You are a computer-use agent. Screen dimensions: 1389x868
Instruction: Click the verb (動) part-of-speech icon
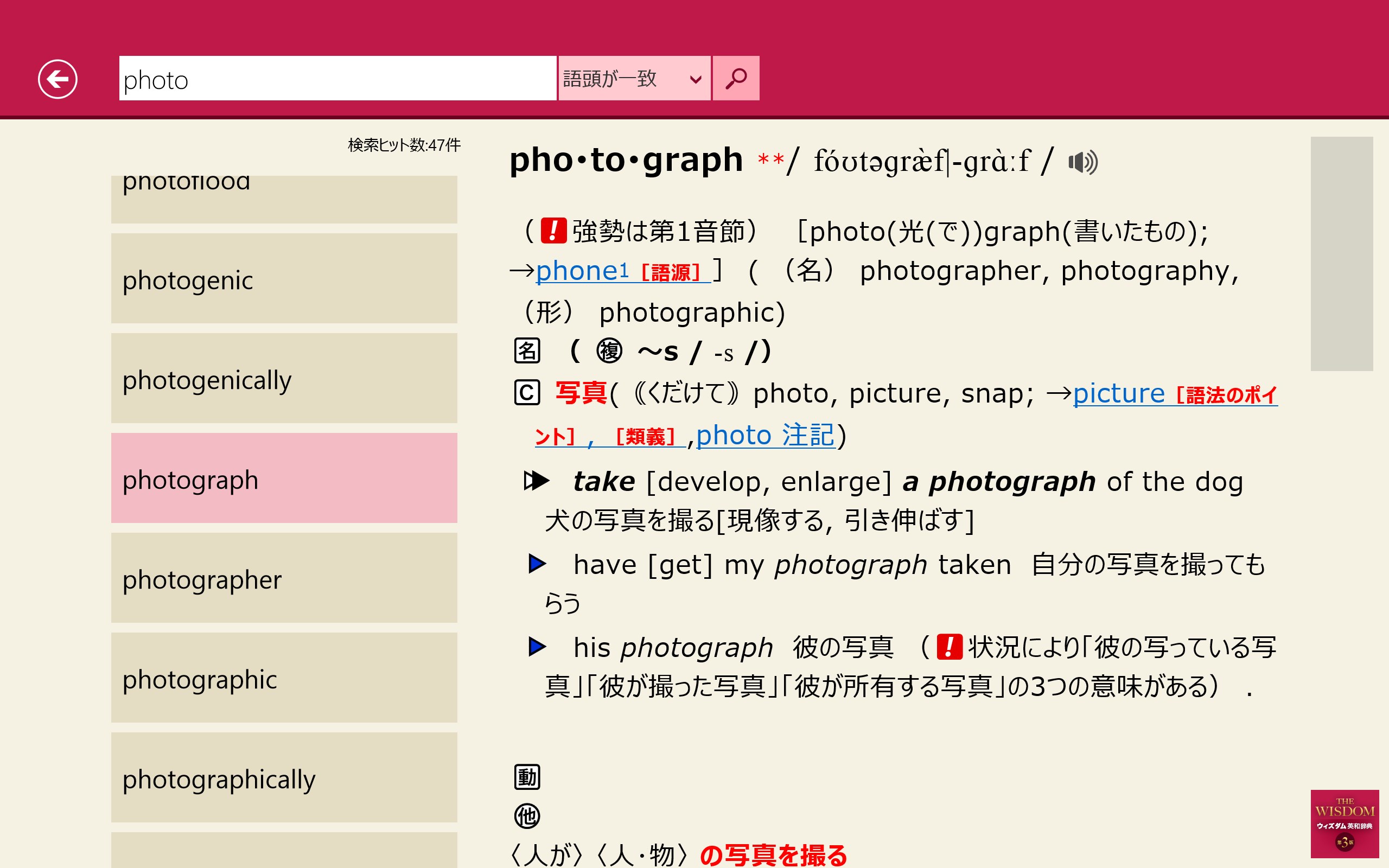(x=527, y=777)
